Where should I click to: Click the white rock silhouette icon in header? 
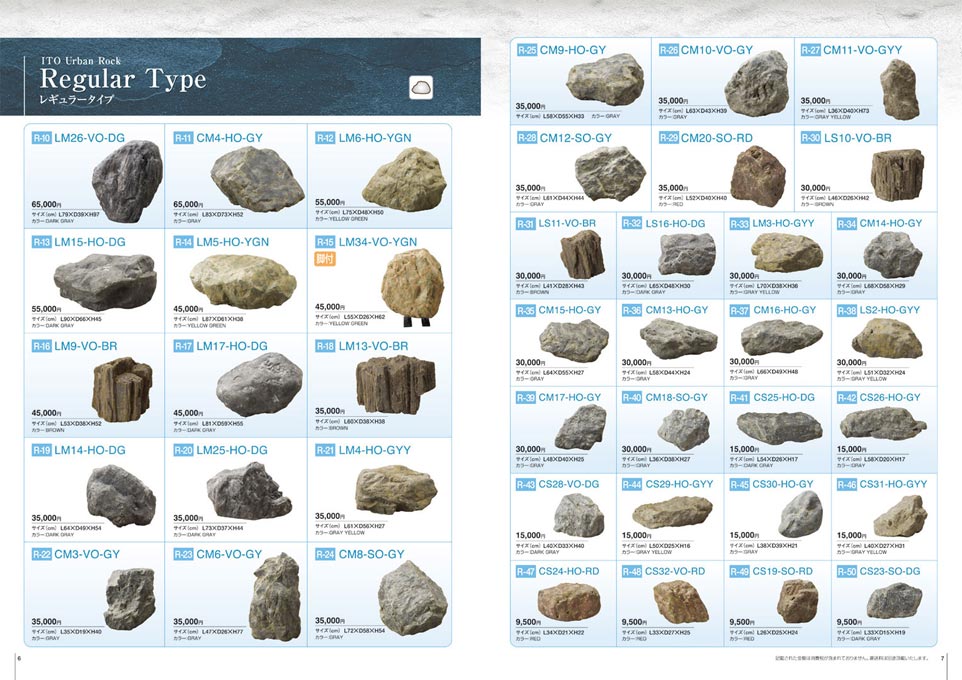tap(422, 87)
